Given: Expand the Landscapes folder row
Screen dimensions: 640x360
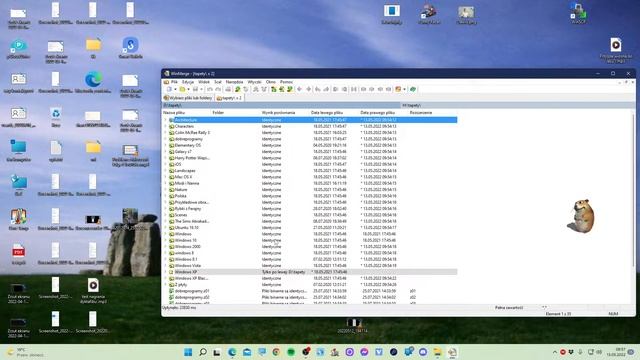Looking at the screenshot, I should pyautogui.click(x=166, y=171).
